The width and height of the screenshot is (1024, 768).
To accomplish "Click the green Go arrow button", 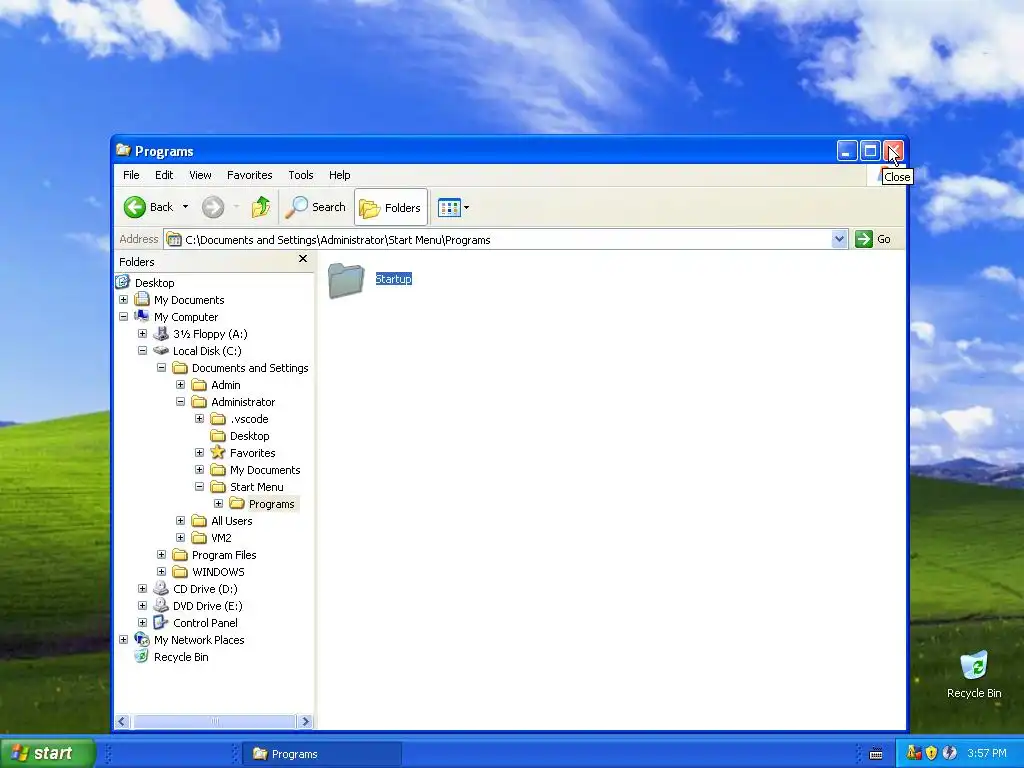I will point(863,240).
